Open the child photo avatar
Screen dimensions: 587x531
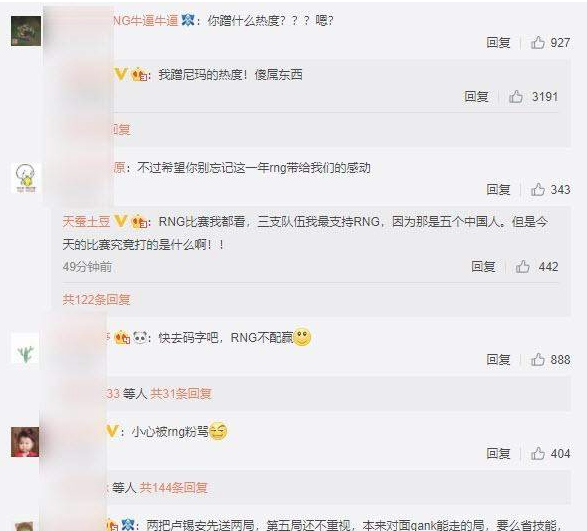tap(25, 442)
